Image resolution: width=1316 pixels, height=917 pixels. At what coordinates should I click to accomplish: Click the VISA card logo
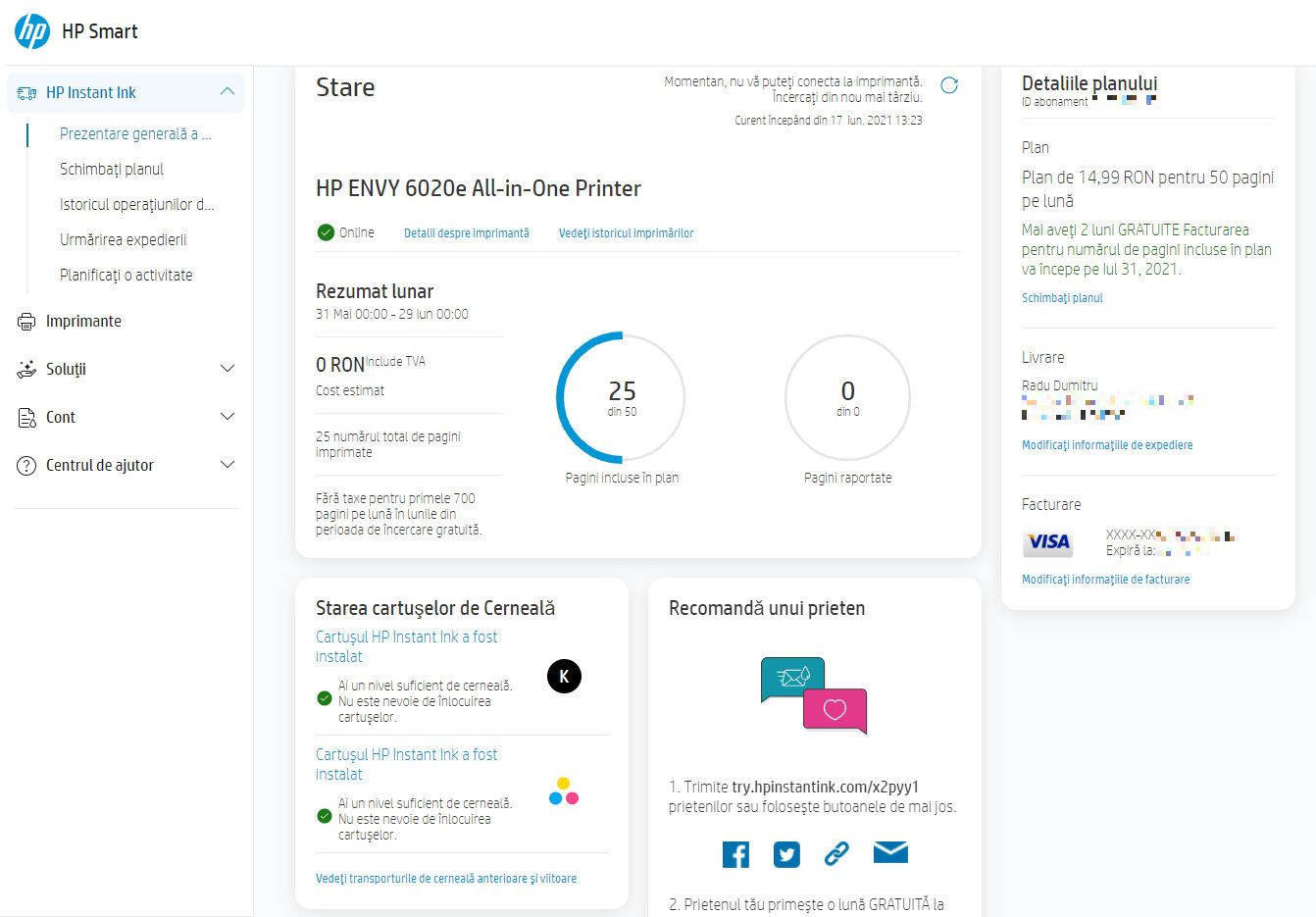click(1047, 542)
